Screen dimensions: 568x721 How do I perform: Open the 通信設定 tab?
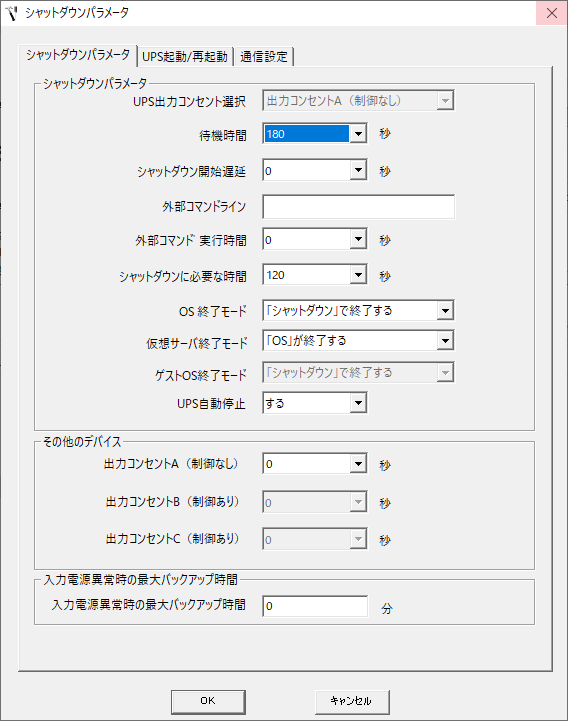(x=264, y=57)
